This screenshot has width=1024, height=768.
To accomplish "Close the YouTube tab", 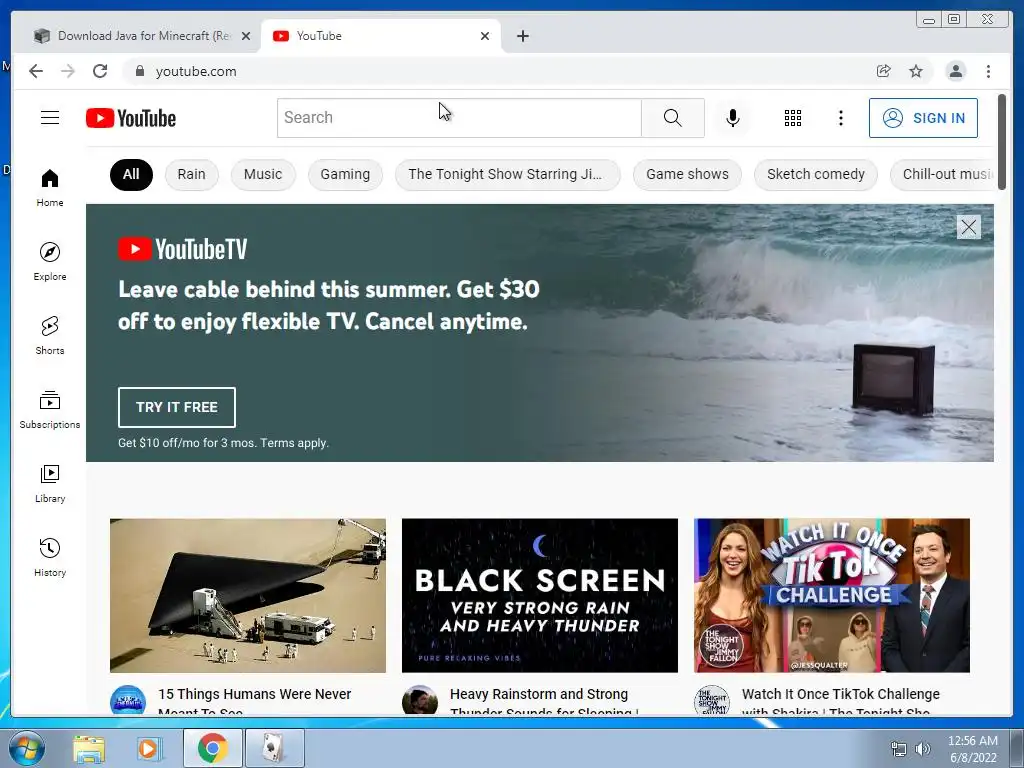I will (485, 36).
